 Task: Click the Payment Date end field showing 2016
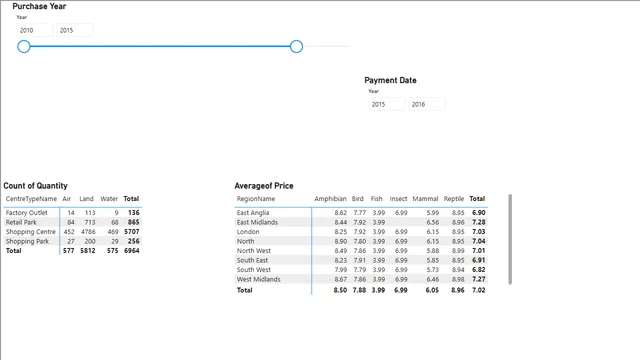(x=427, y=104)
